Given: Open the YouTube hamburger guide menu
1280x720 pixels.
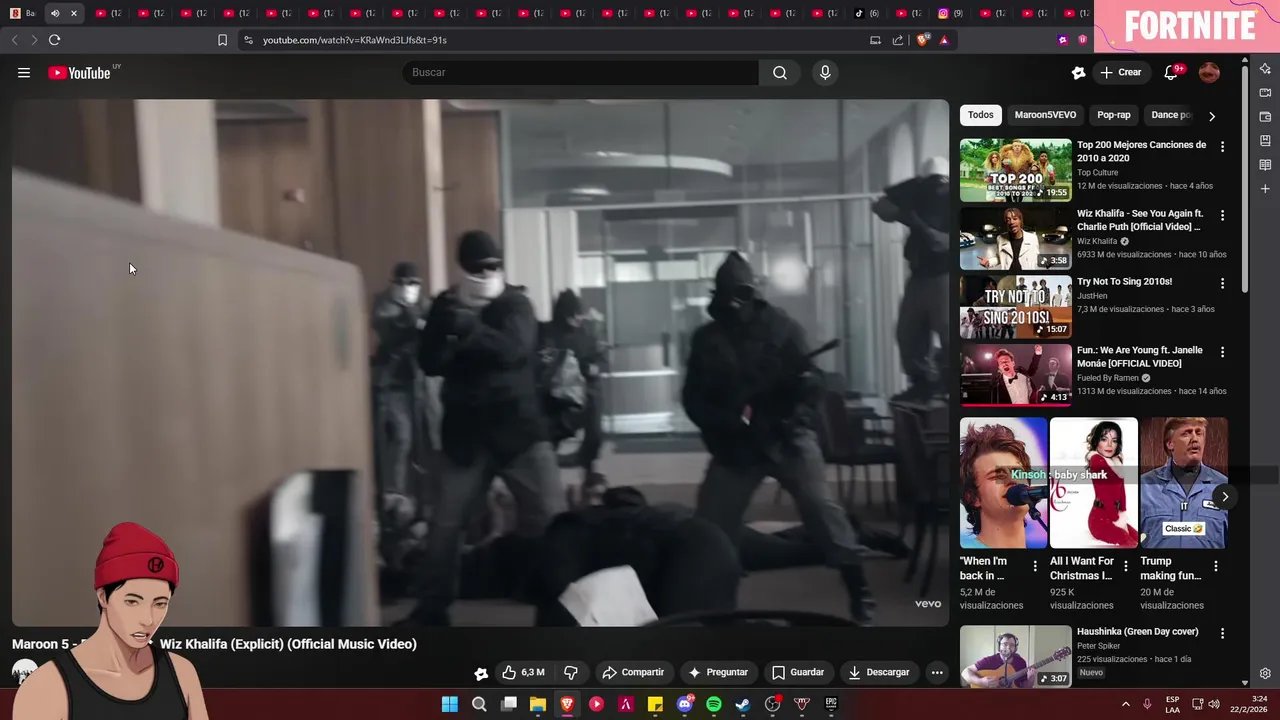Looking at the screenshot, I should 24,72.
